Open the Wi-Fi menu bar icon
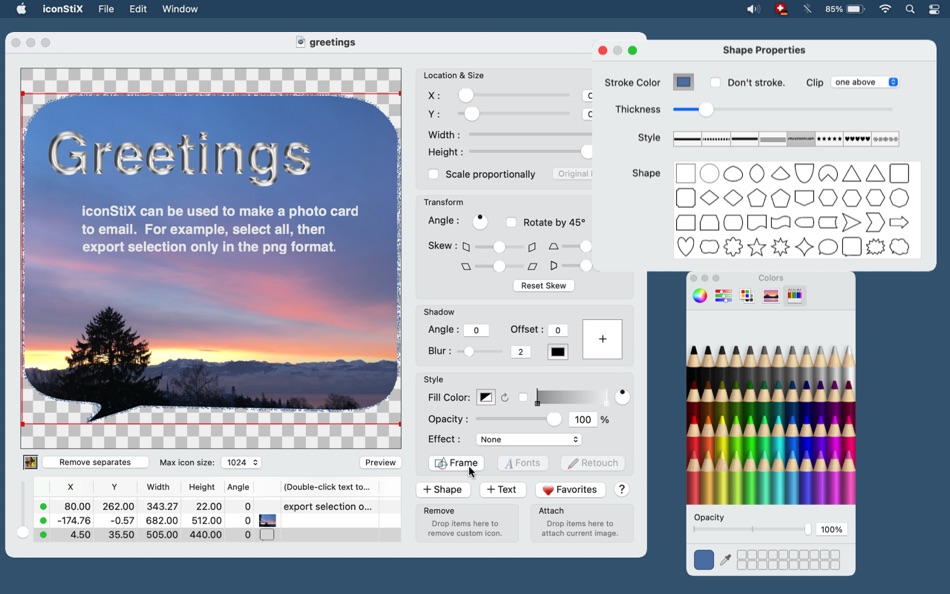The width and height of the screenshot is (950, 594). (885, 9)
